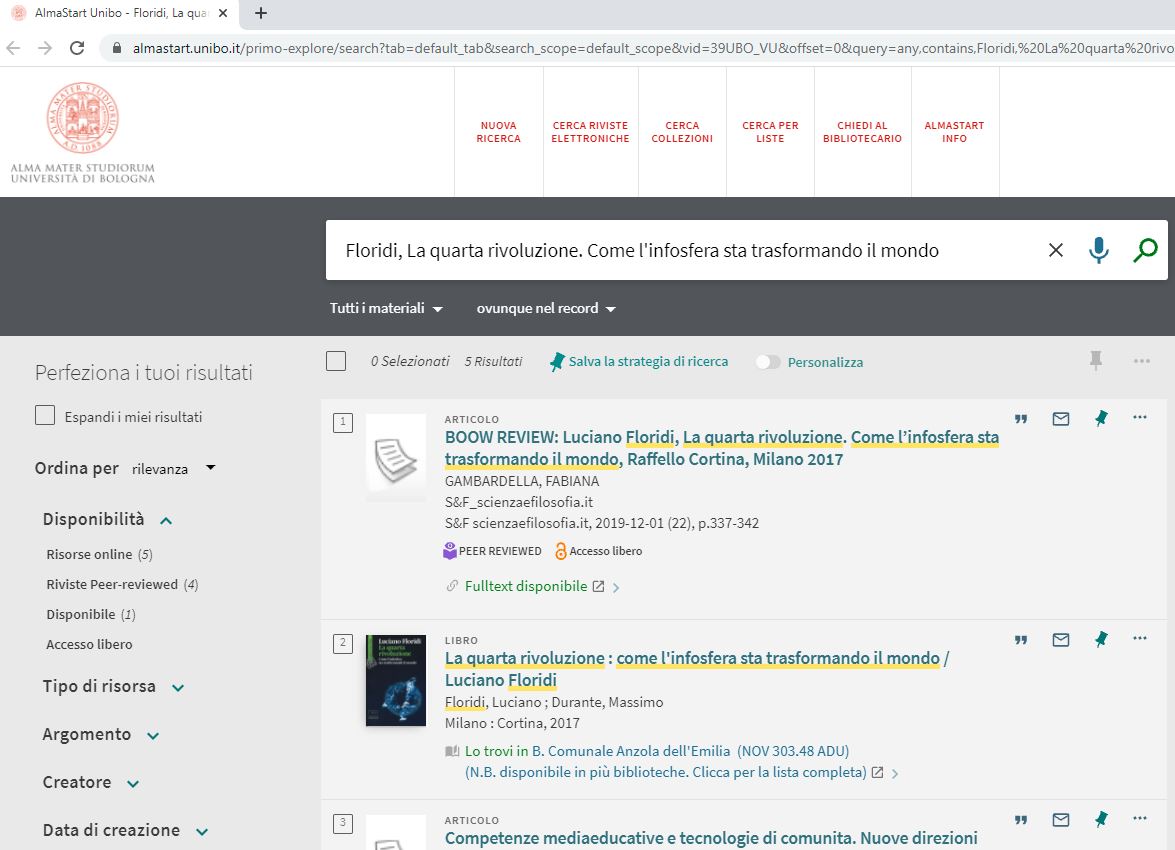Click the Accesso libero open access badge

tap(598, 551)
